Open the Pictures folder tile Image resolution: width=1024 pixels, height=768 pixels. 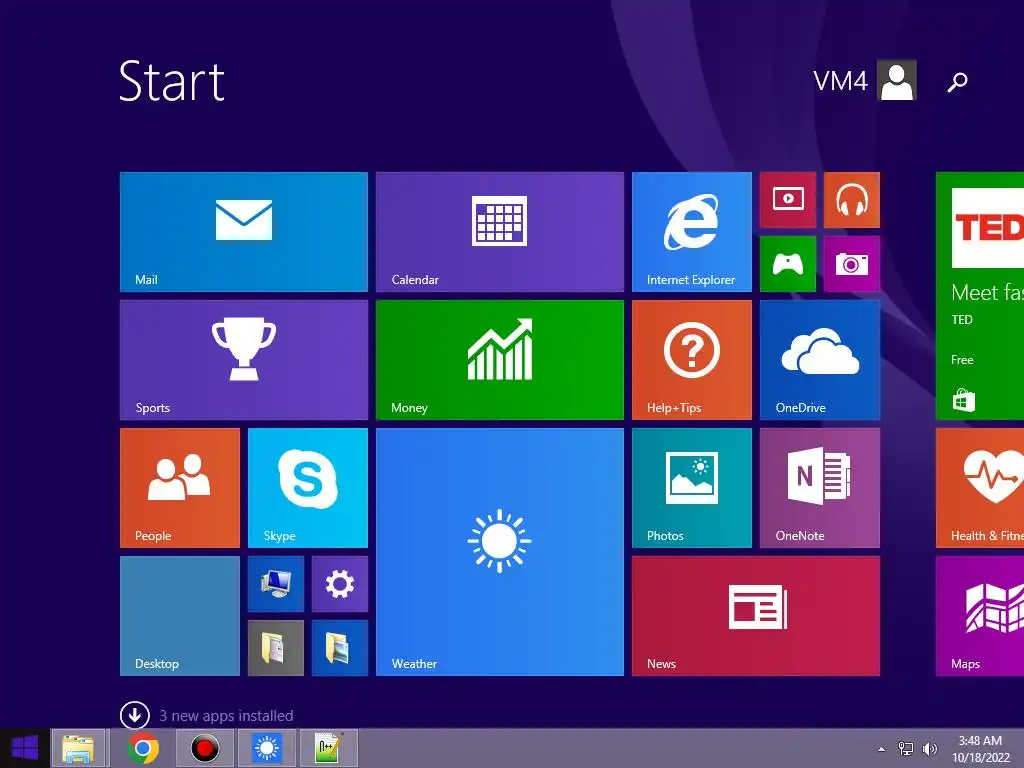tap(340, 648)
